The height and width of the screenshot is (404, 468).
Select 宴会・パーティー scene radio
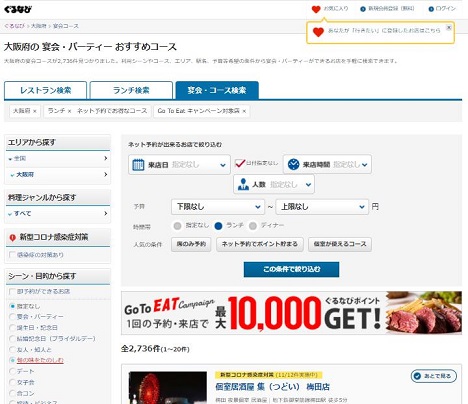coord(12,317)
